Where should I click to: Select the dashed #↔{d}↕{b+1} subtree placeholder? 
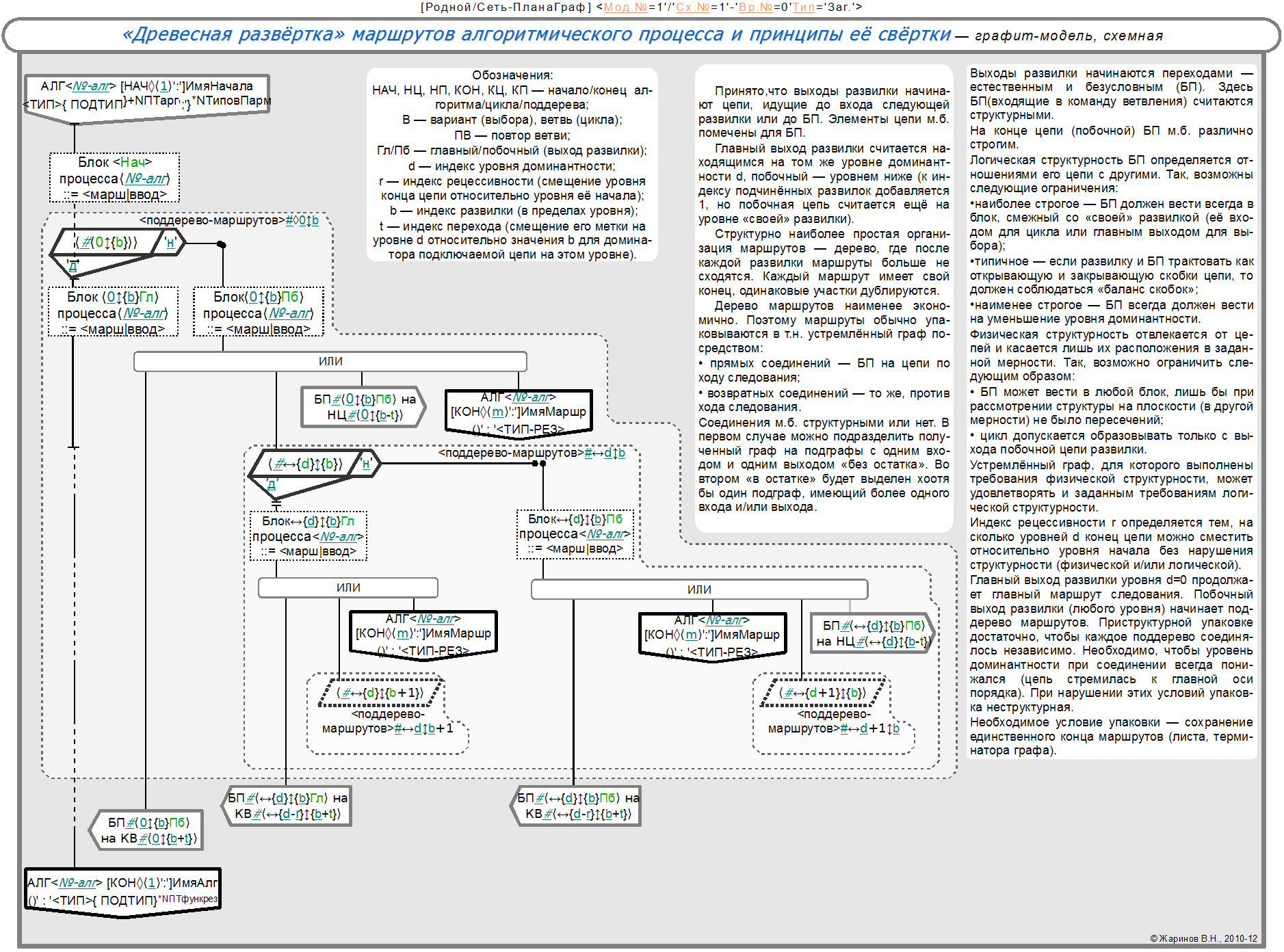coord(381,693)
